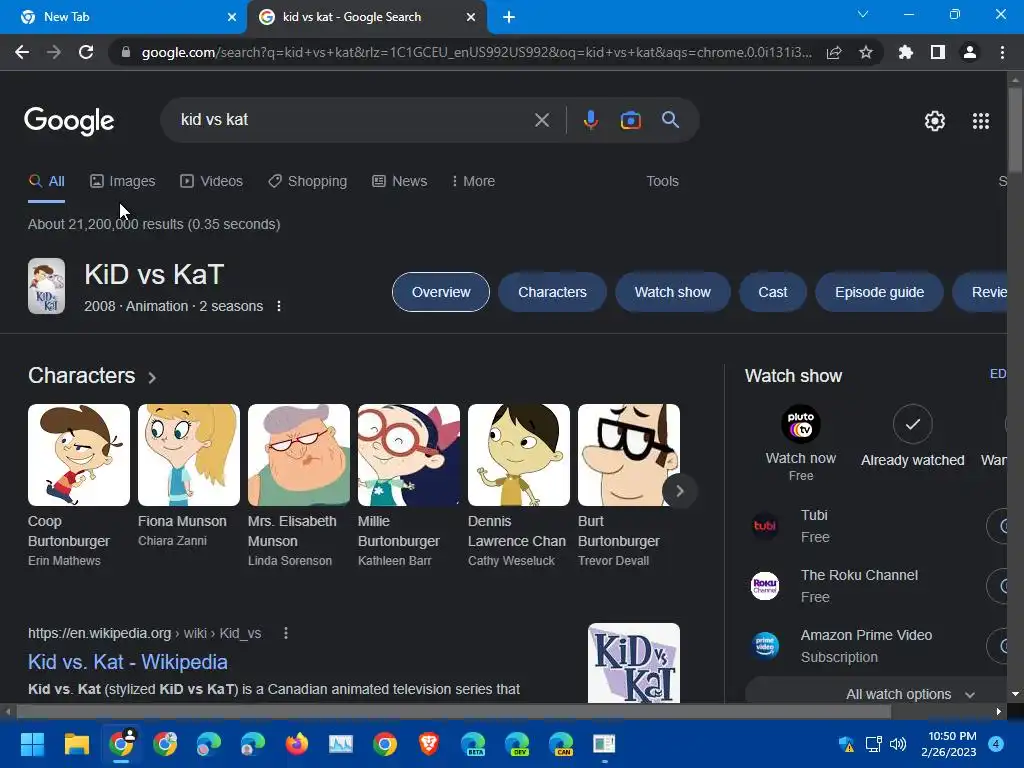Open the tab search dropdown arrow
This screenshot has height=768, width=1024.
(863, 14)
